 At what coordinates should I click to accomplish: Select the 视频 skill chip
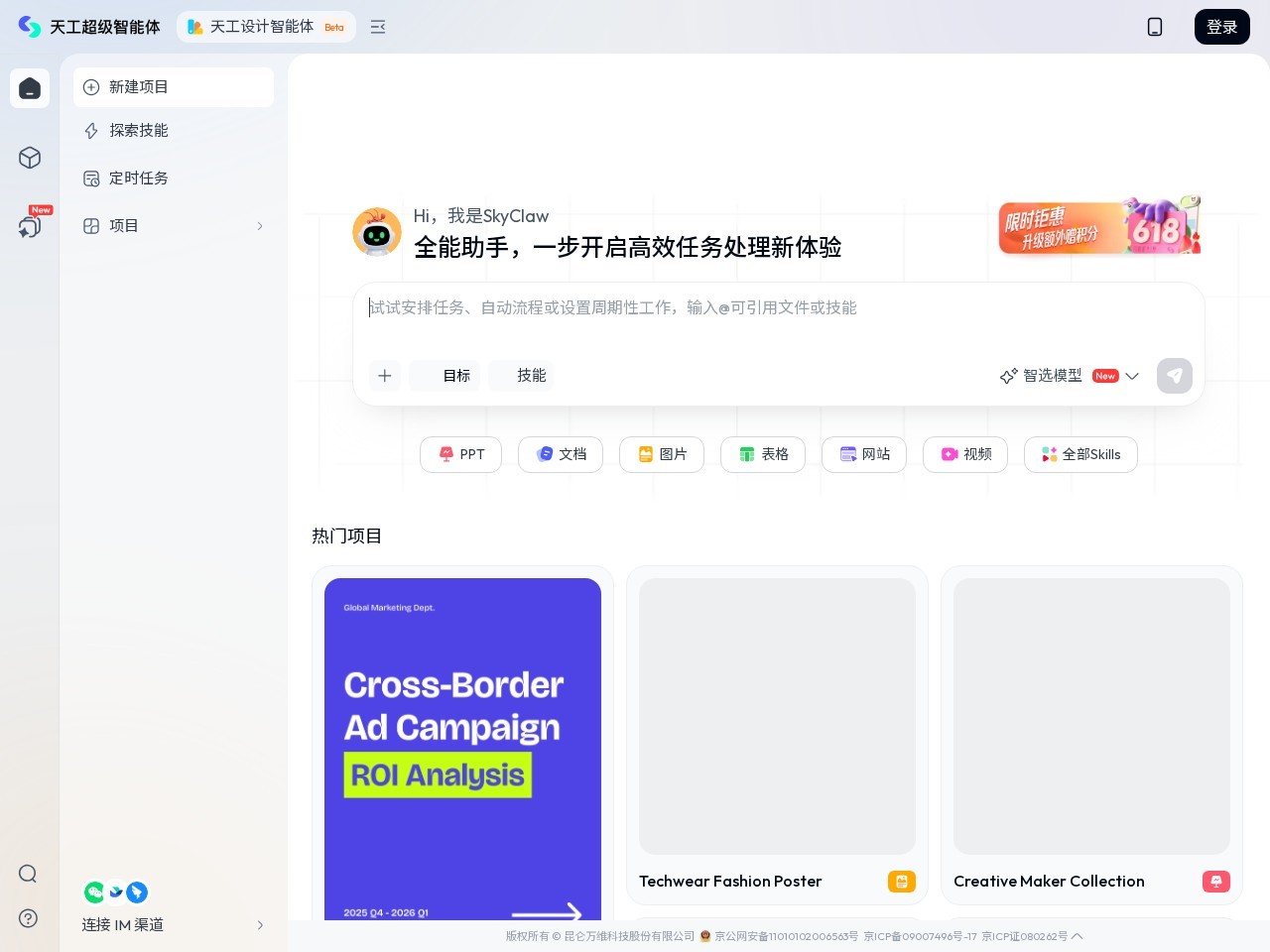click(x=965, y=454)
